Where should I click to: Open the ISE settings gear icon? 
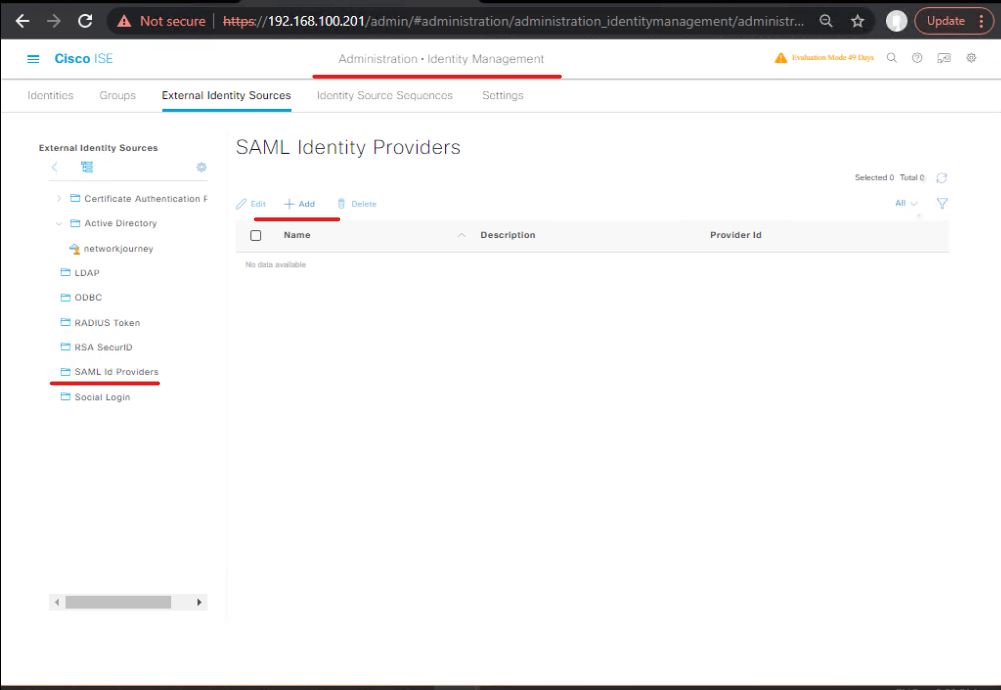(971, 58)
